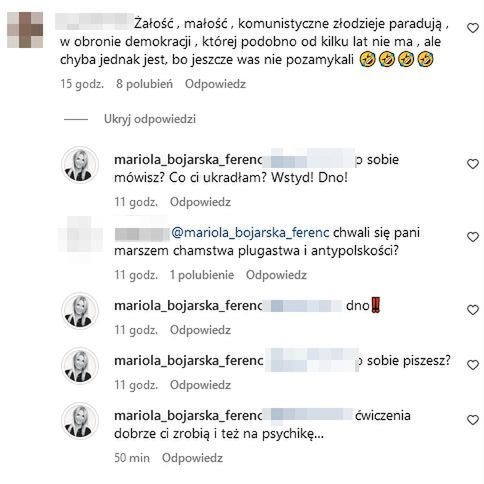The image size is (484, 484).
Task: Open '8 polubień' likes list
Action: (144, 84)
